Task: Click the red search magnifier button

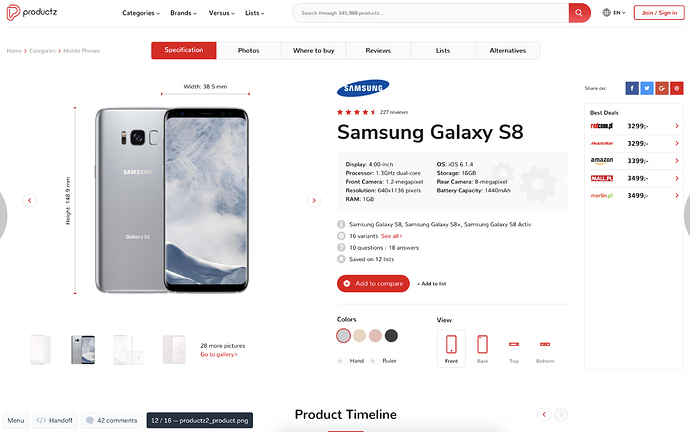Action: point(579,13)
